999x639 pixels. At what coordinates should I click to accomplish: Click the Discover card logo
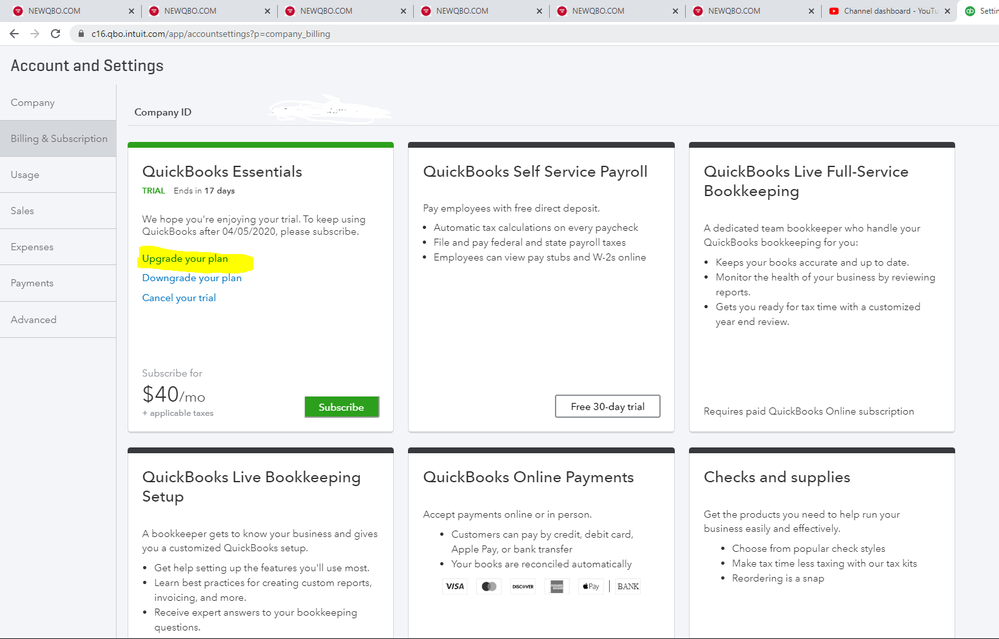point(523,586)
